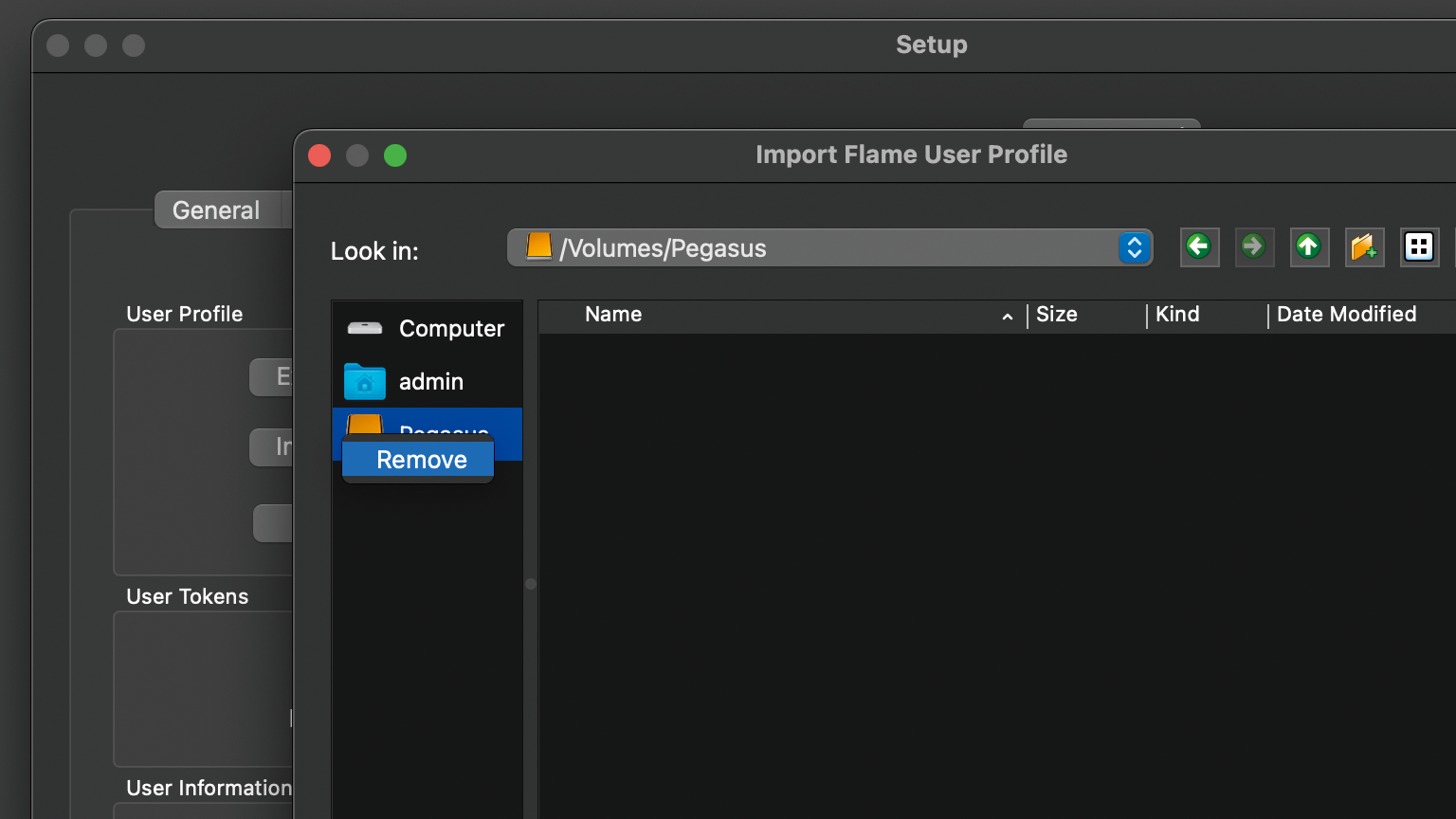Click the blue chevron on the path selector

tap(1134, 248)
